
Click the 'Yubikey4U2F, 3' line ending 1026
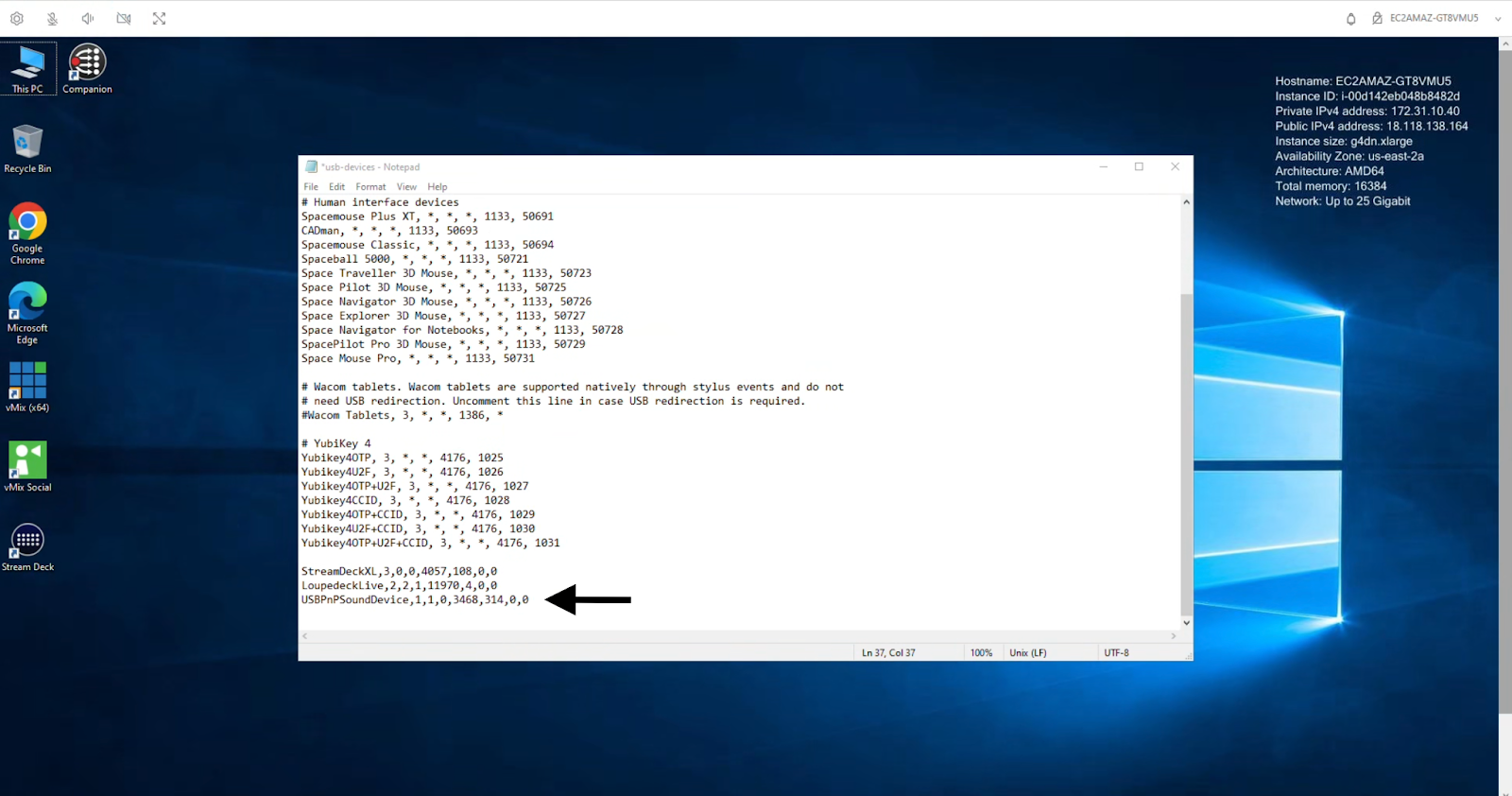403,472
